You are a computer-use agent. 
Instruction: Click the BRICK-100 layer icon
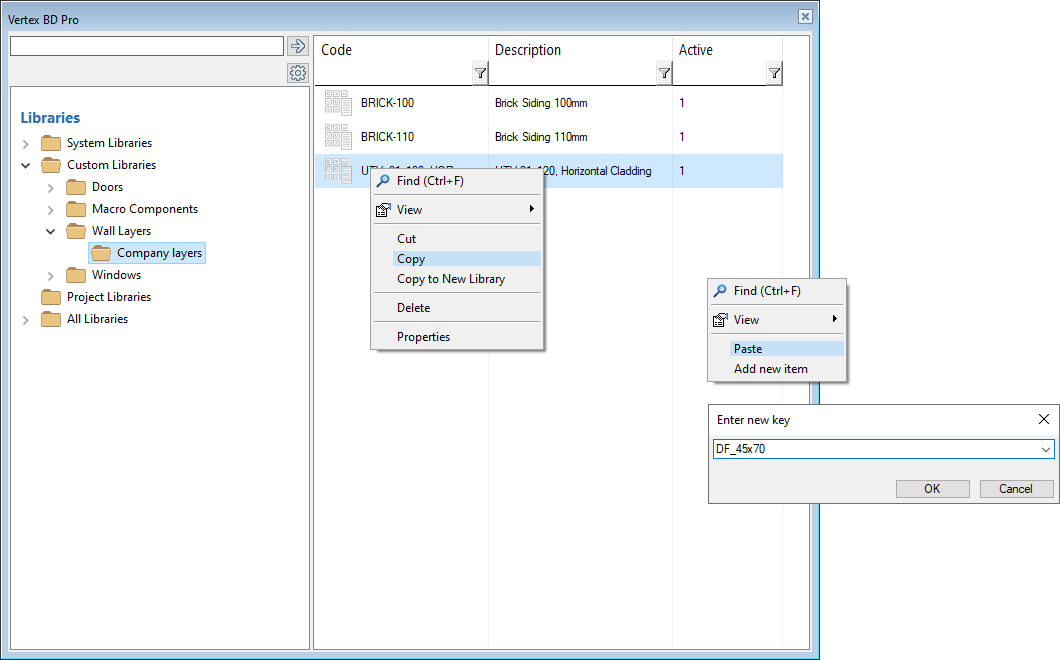338,103
